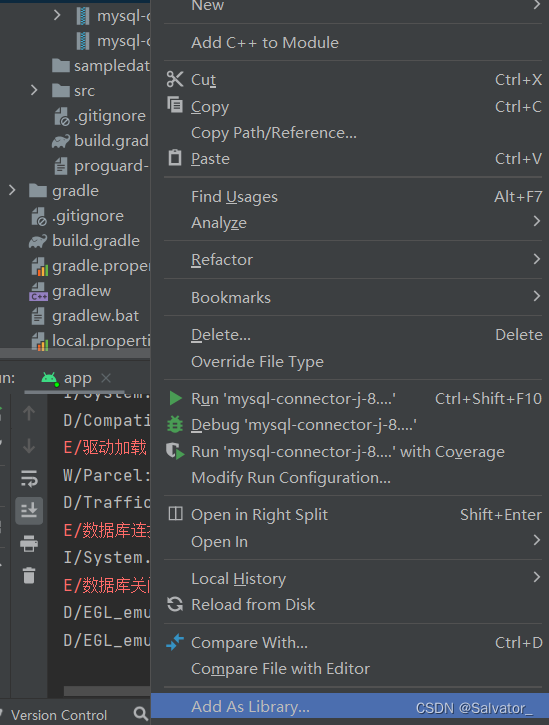Click the Cut scissors icon
The width and height of the screenshot is (549, 725).
coord(175,80)
